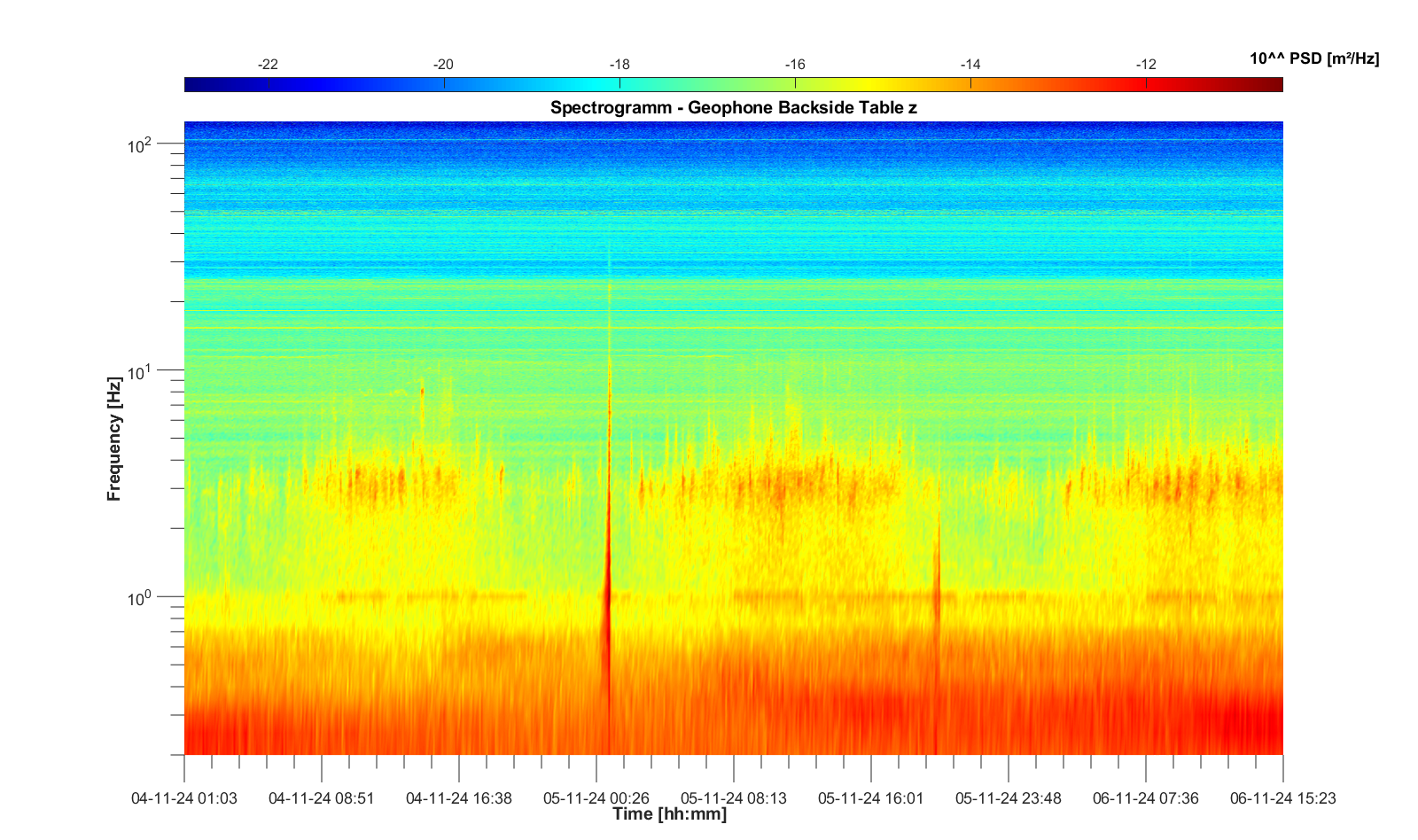
Task: Click time label '04-11-24 01:03'
Action: [184, 798]
